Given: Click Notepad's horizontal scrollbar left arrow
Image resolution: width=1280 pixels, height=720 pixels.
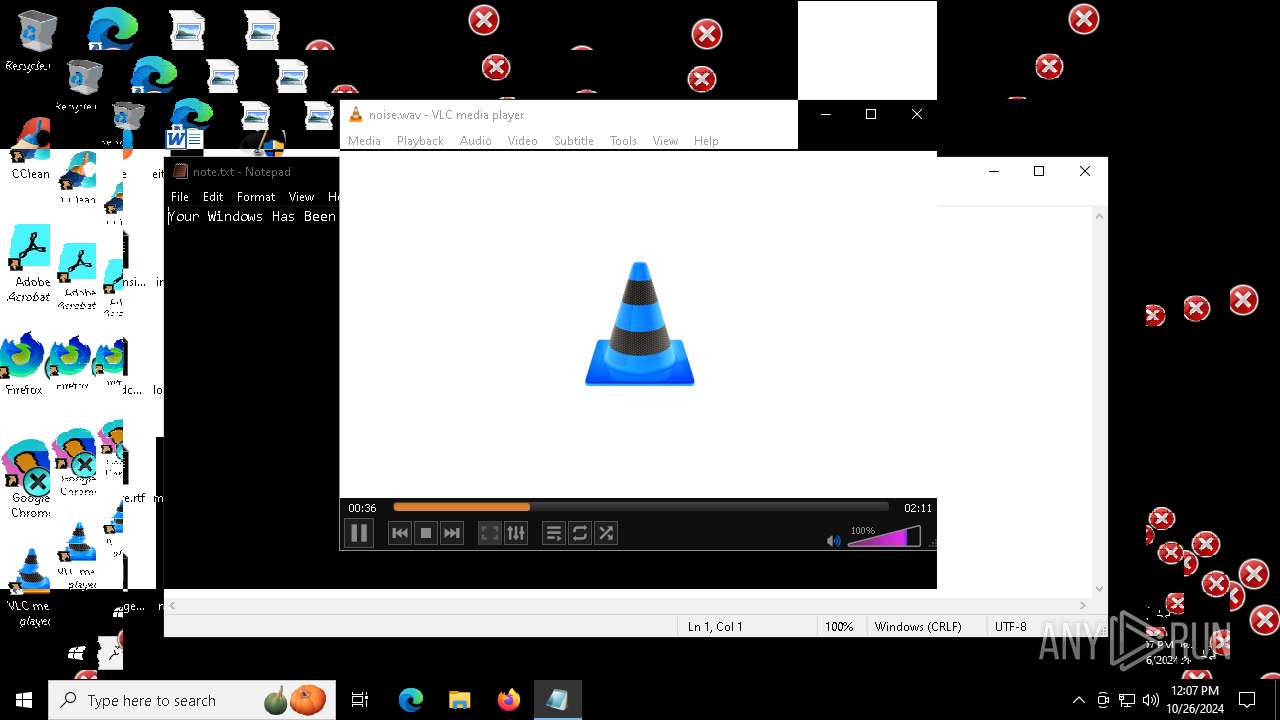Looking at the screenshot, I should pos(172,605).
